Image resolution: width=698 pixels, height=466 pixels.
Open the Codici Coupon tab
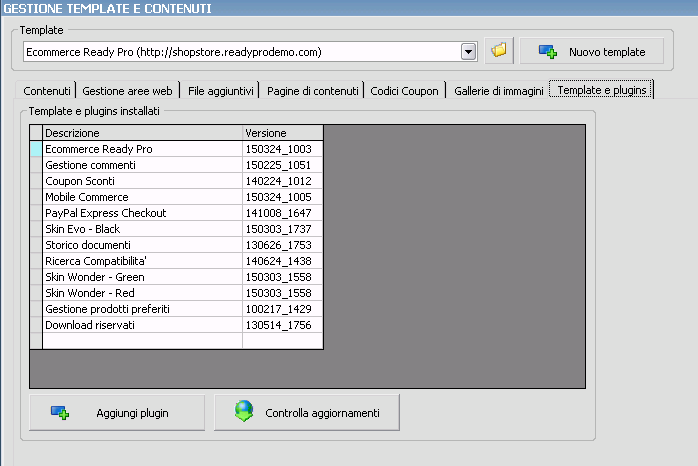tap(404, 90)
